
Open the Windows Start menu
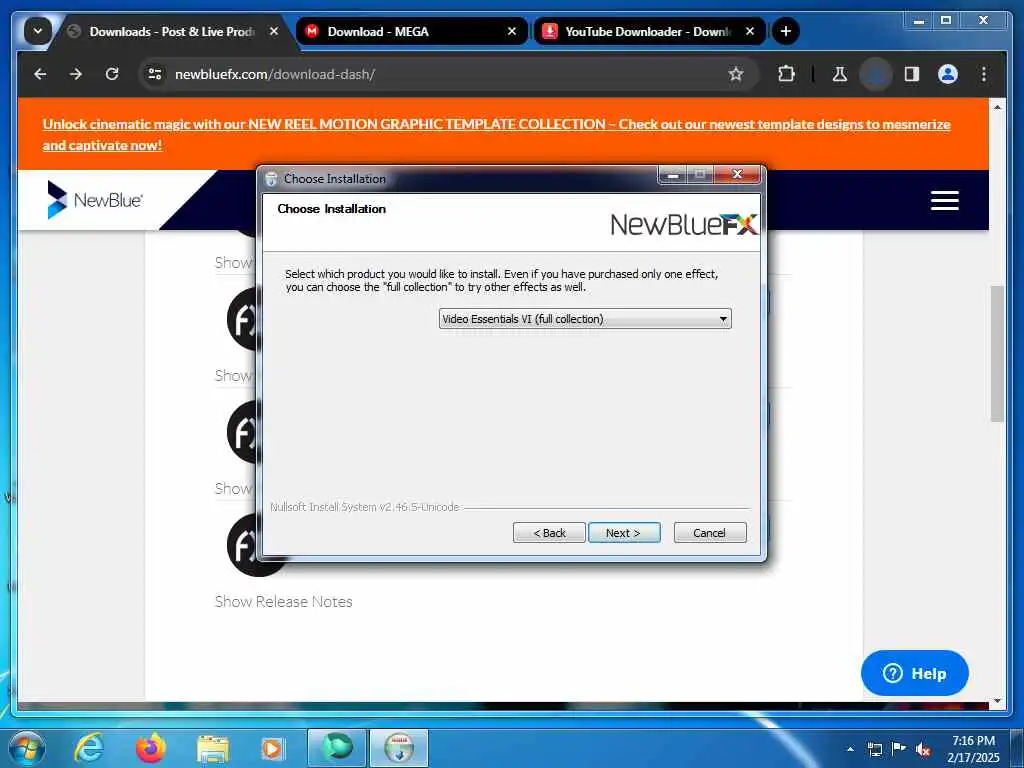(x=27, y=748)
